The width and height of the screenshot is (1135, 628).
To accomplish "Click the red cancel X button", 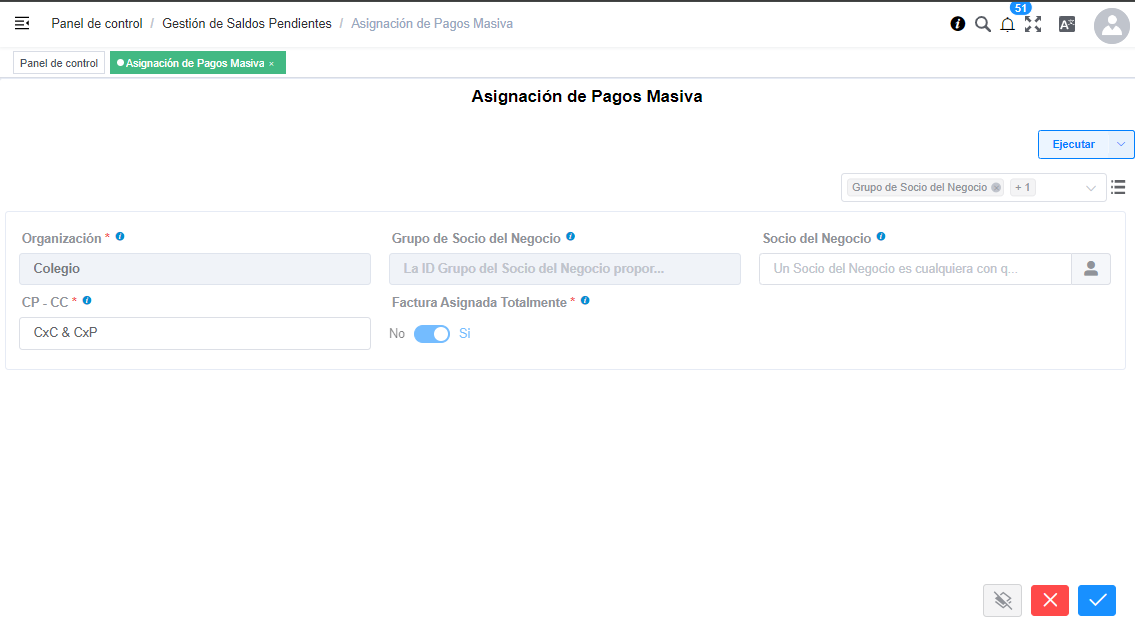I will [x=1050, y=601].
